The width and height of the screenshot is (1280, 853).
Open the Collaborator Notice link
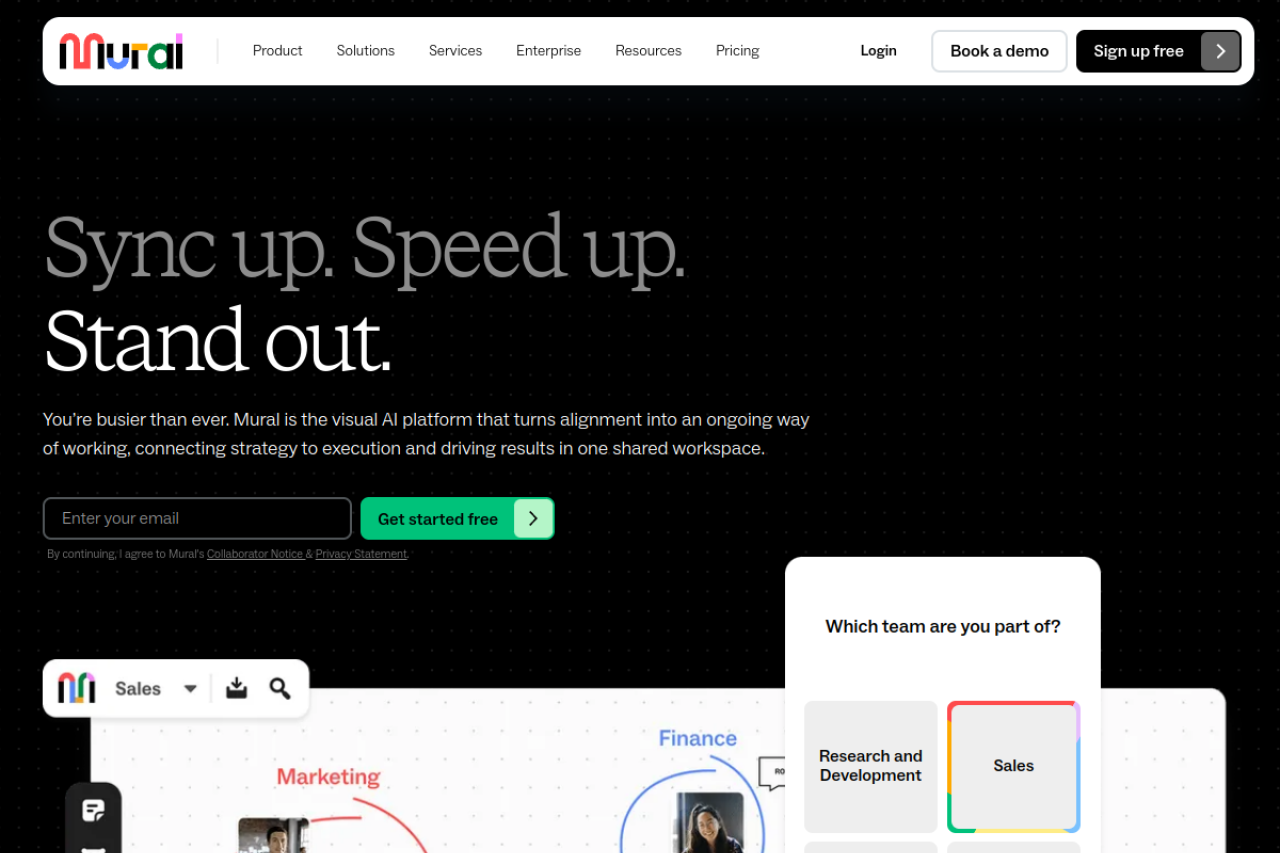[x=255, y=554]
